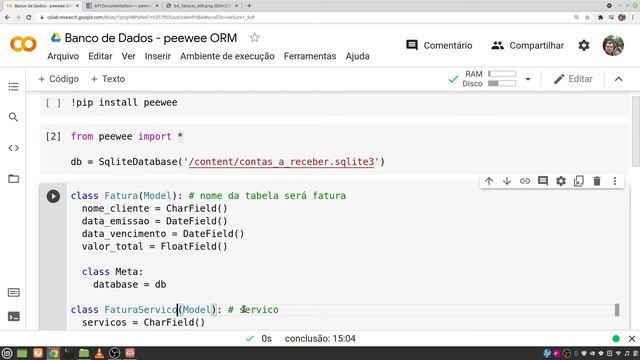This screenshot has height=360, width=640.
Task: Run the Fatura class code cell
Action: point(53,196)
